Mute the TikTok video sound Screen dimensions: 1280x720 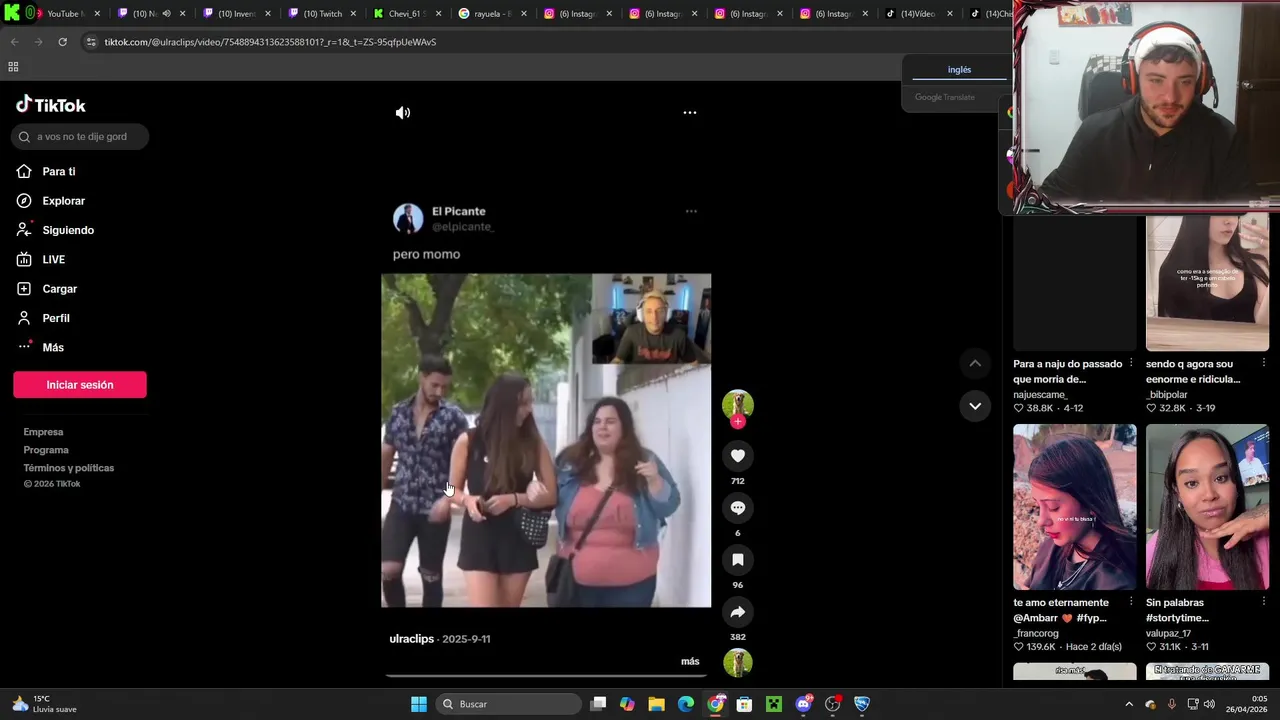pos(403,113)
